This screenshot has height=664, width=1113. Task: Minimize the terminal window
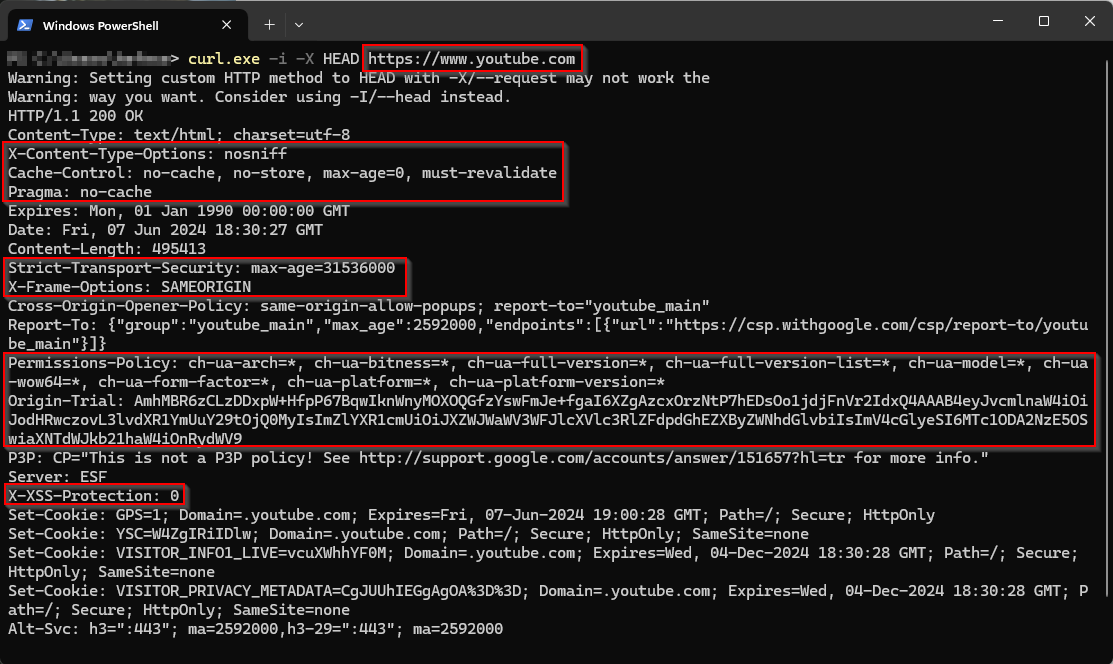tap(998, 21)
